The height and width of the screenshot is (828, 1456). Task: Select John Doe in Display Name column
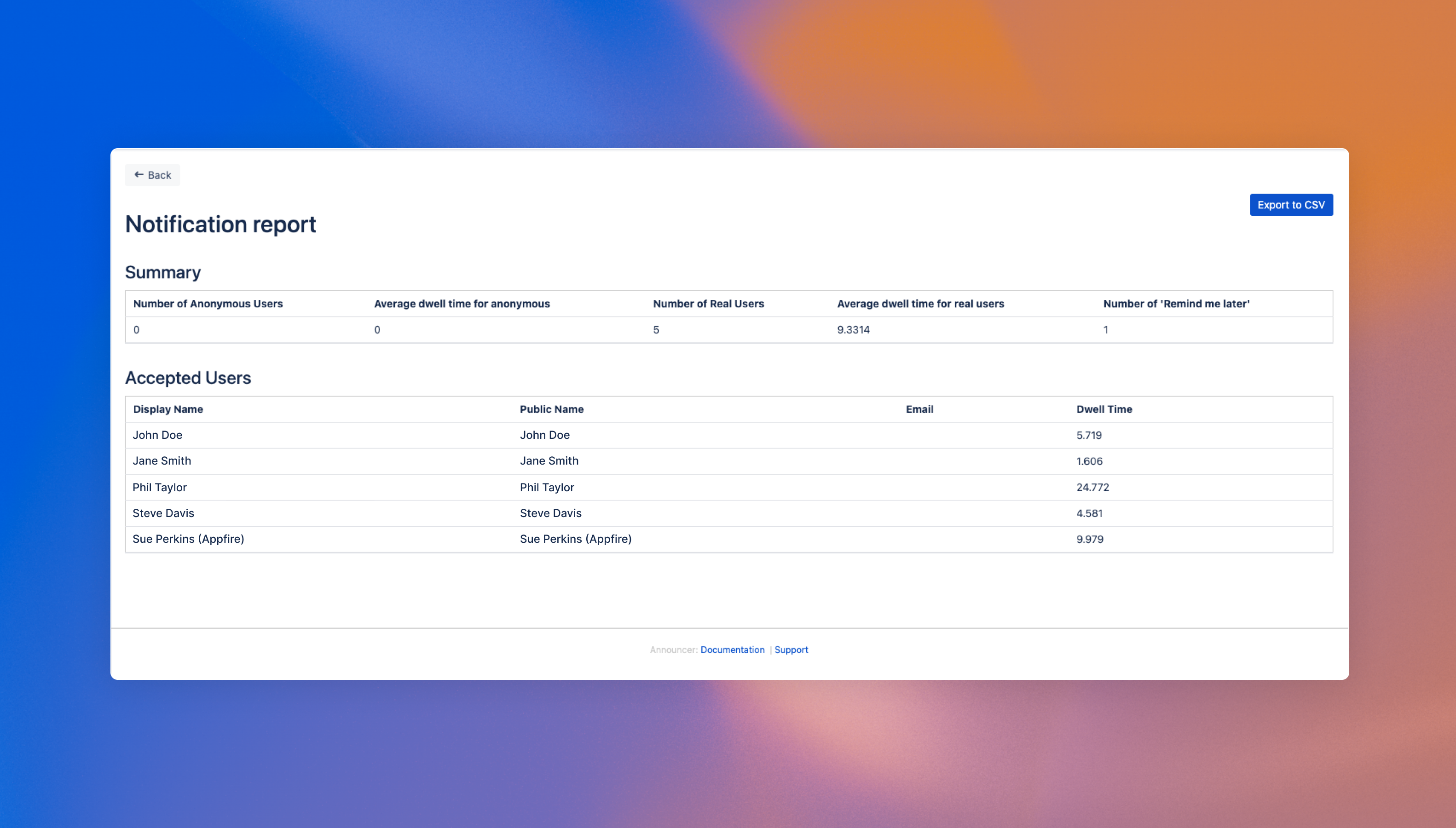(157, 435)
